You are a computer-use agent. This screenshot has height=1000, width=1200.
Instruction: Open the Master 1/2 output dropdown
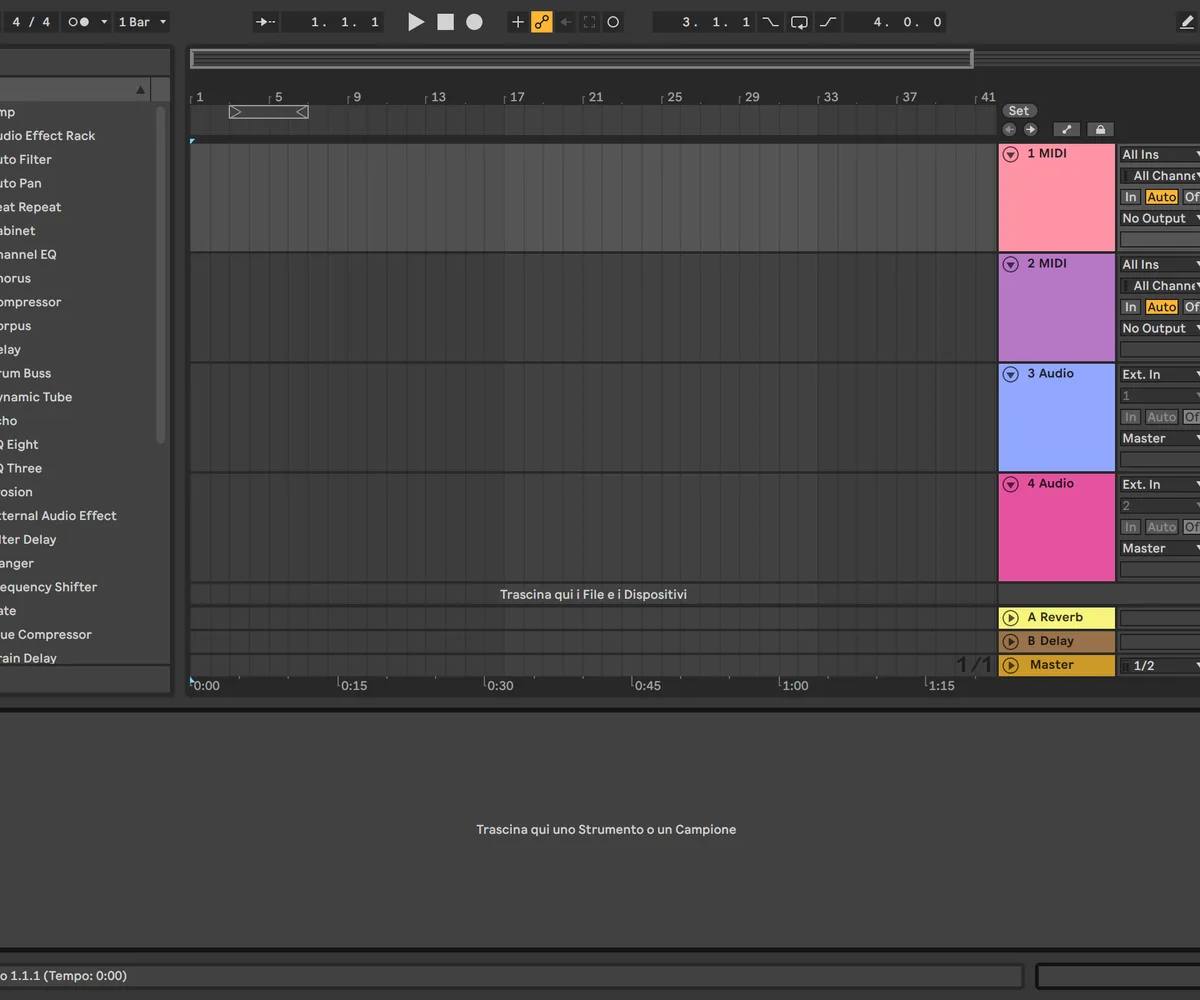[x=1159, y=666]
